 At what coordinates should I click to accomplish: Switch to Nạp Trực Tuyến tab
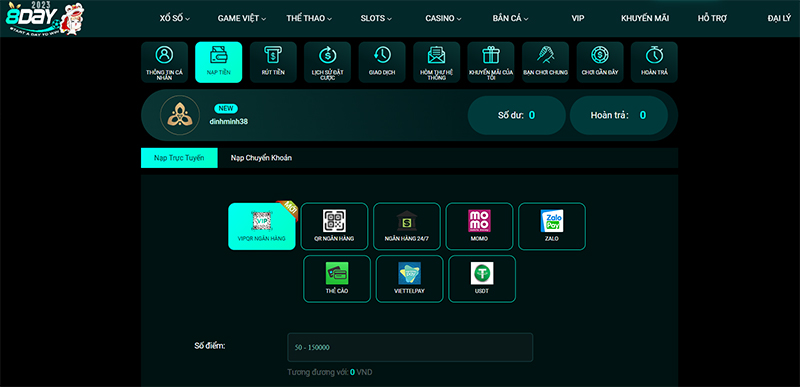point(179,158)
